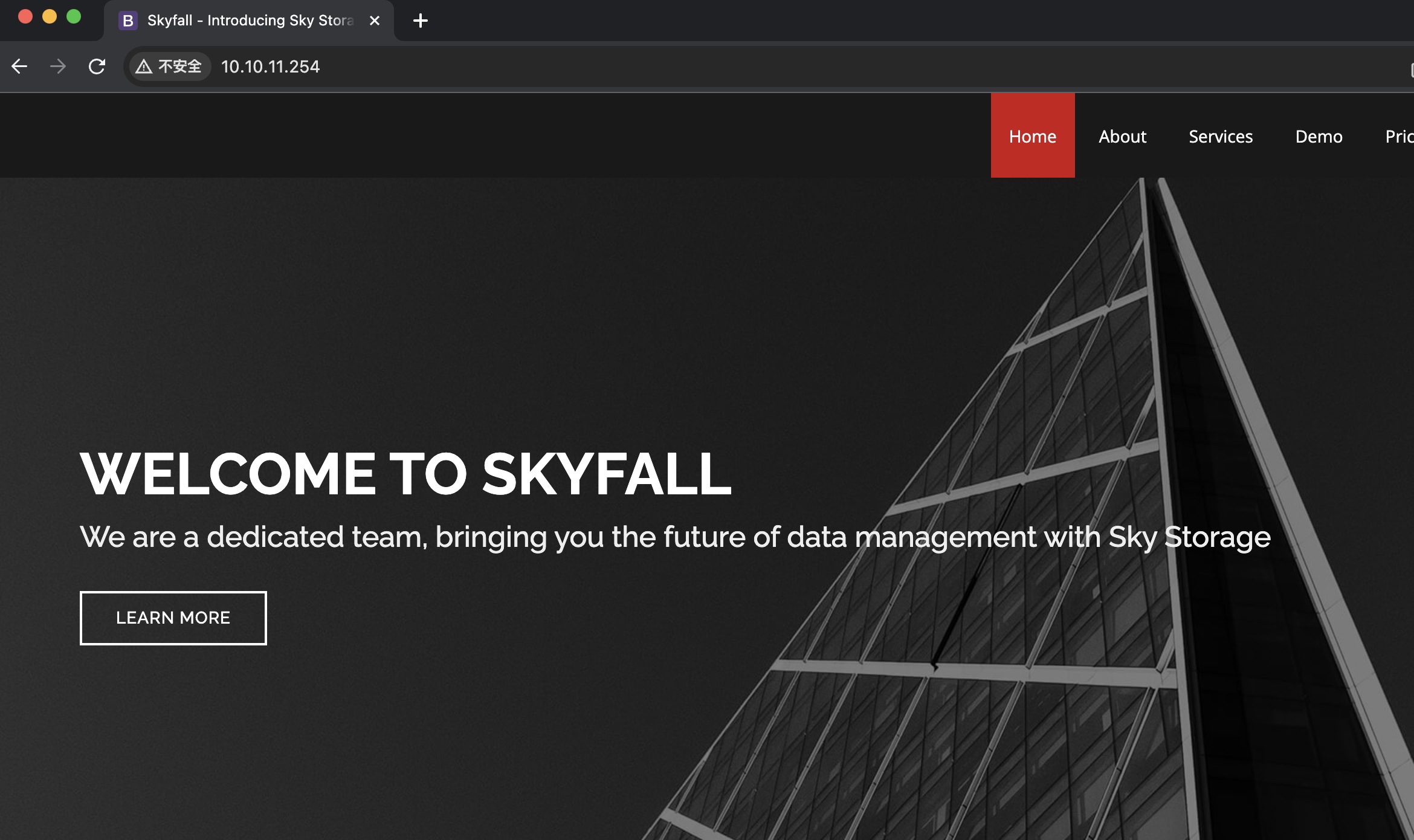Image resolution: width=1414 pixels, height=840 pixels.
Task: Click the green fullscreen window button
Action: (x=74, y=17)
